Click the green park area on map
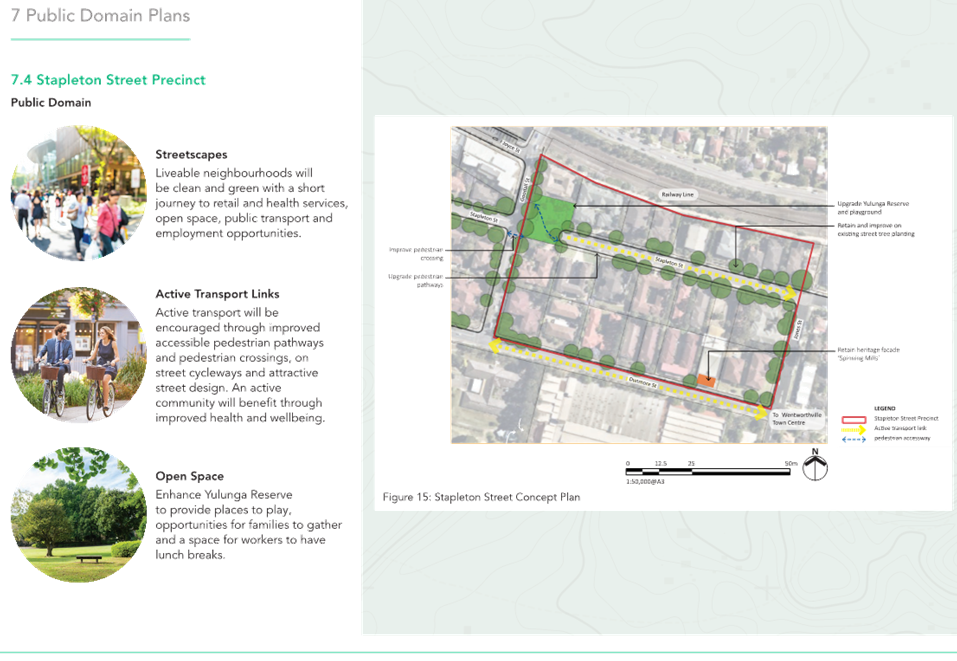Screen dimensions: 957x661 pos(548,222)
